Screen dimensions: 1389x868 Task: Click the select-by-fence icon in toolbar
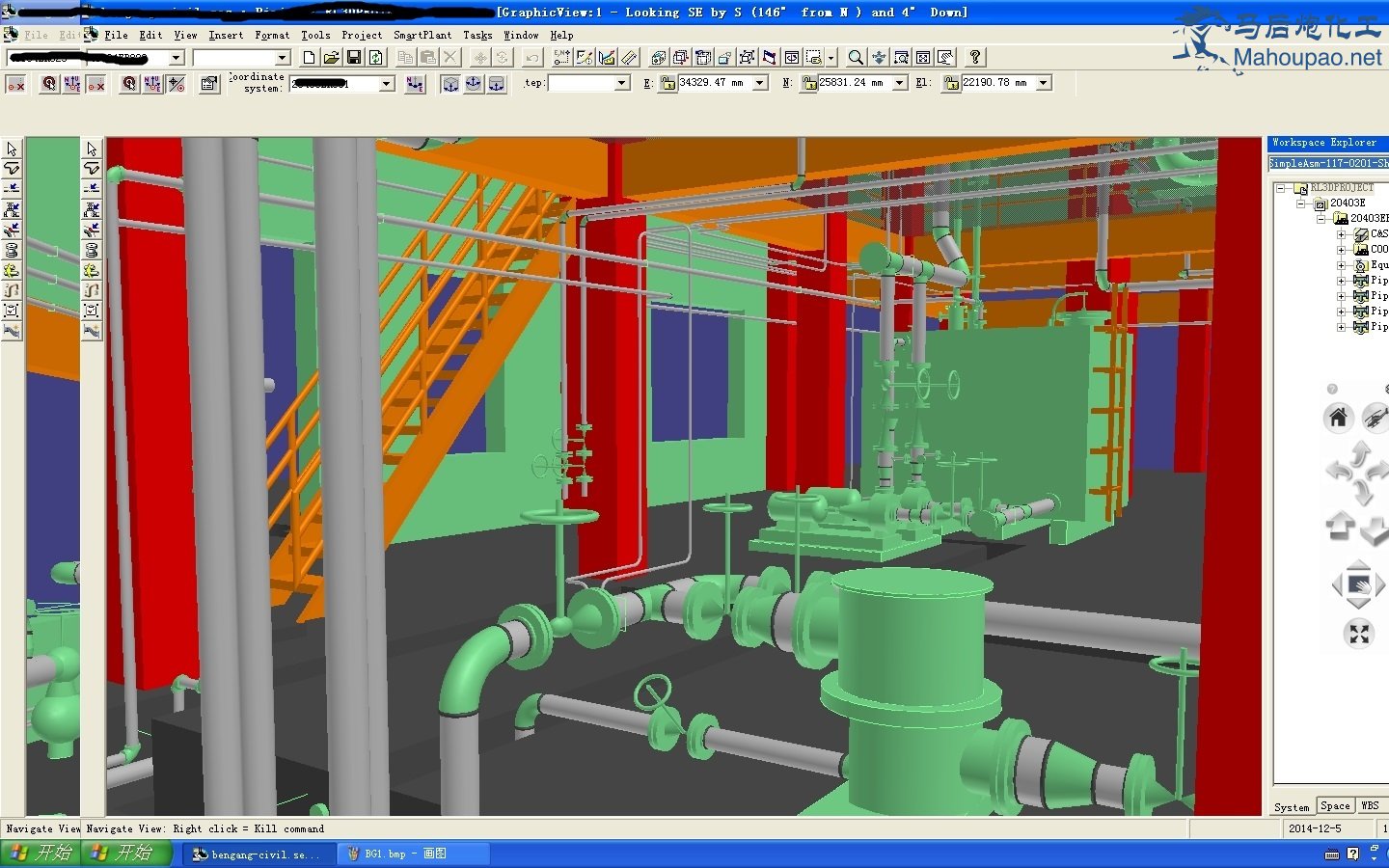pos(814,58)
